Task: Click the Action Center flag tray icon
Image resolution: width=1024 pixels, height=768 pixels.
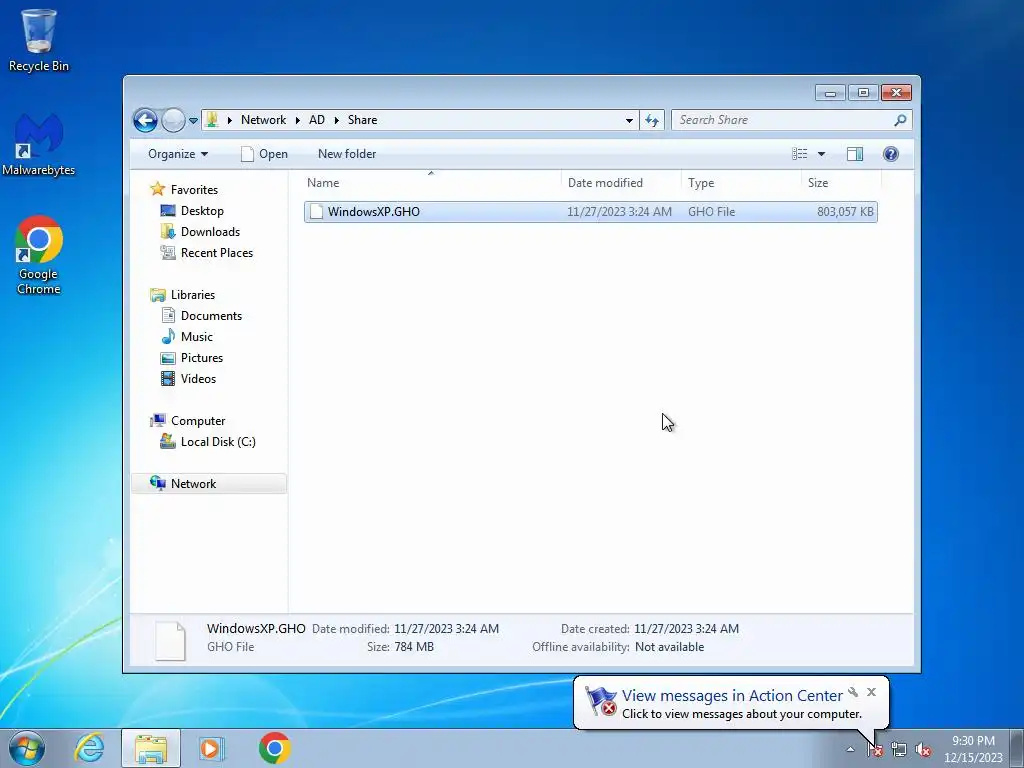Action: (x=875, y=750)
